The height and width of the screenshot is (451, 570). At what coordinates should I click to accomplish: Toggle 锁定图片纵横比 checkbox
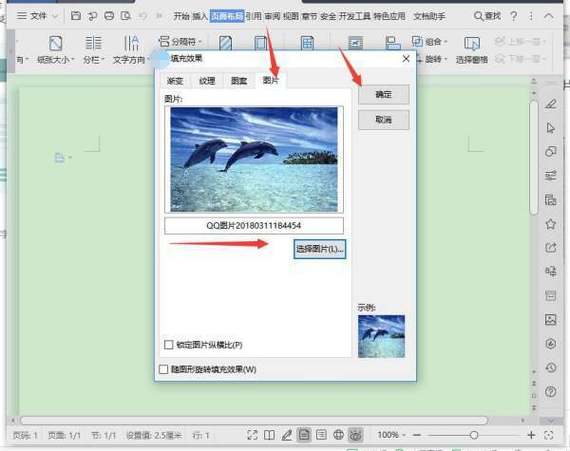(x=169, y=345)
